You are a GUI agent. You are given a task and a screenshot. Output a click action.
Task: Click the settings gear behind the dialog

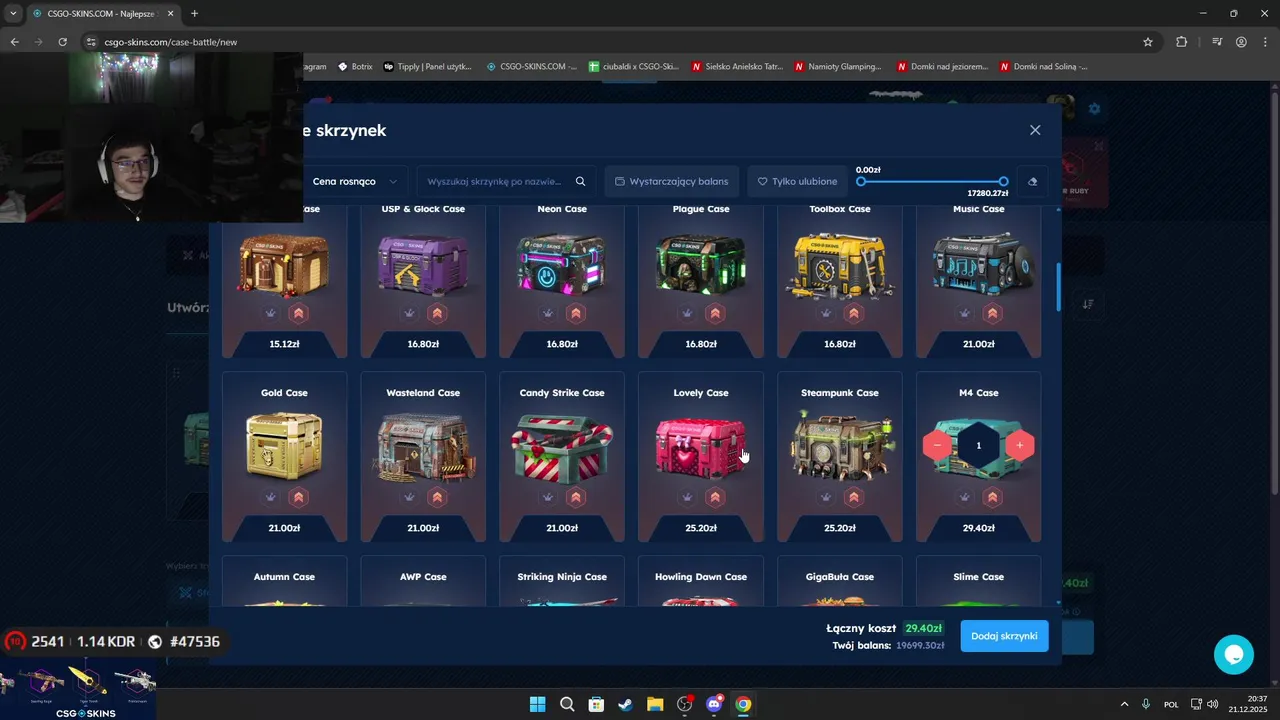click(1094, 108)
